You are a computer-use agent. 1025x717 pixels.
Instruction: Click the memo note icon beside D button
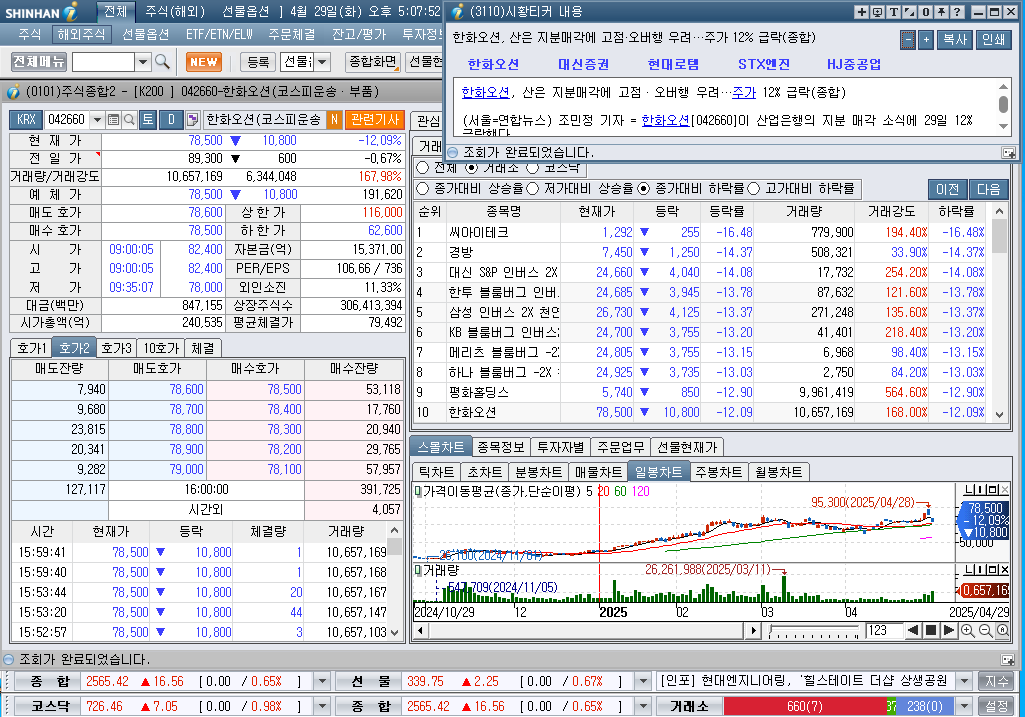tap(192, 120)
